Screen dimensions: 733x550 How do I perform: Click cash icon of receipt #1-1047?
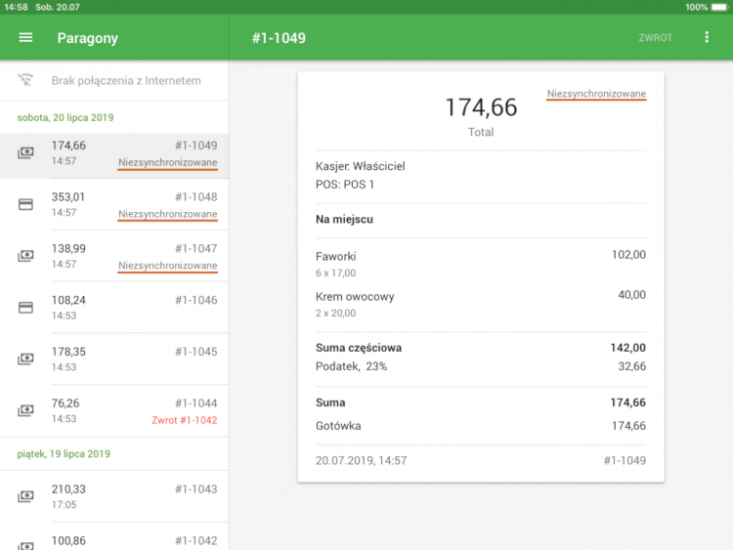pos(25,256)
